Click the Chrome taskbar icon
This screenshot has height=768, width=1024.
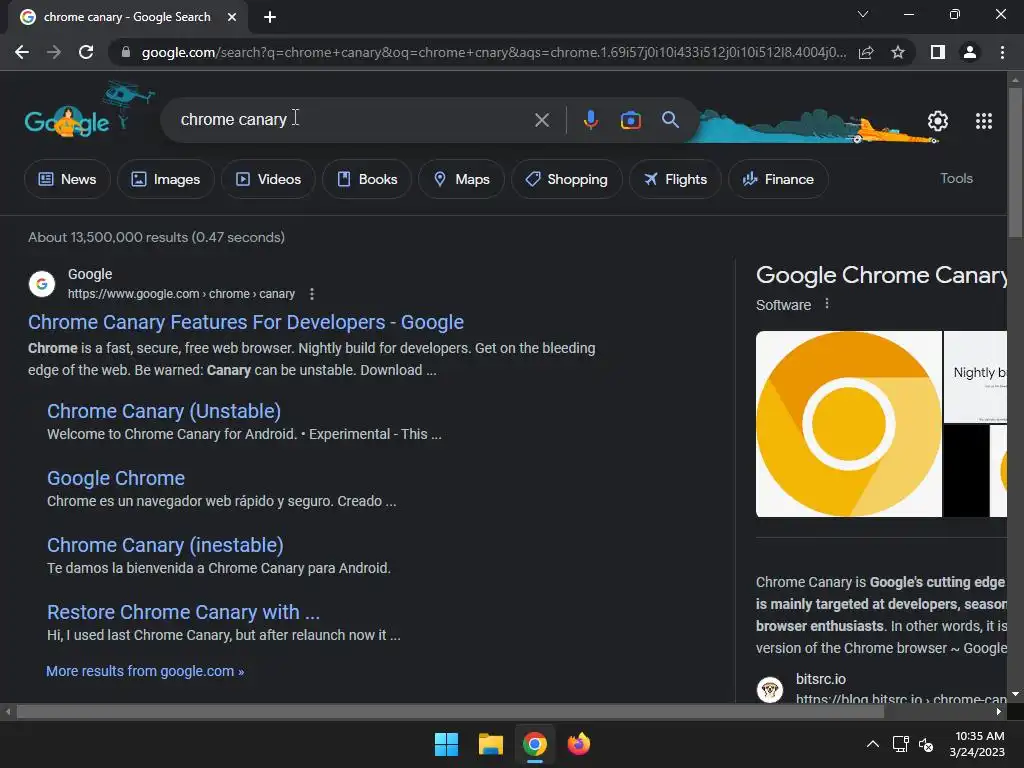(535, 744)
